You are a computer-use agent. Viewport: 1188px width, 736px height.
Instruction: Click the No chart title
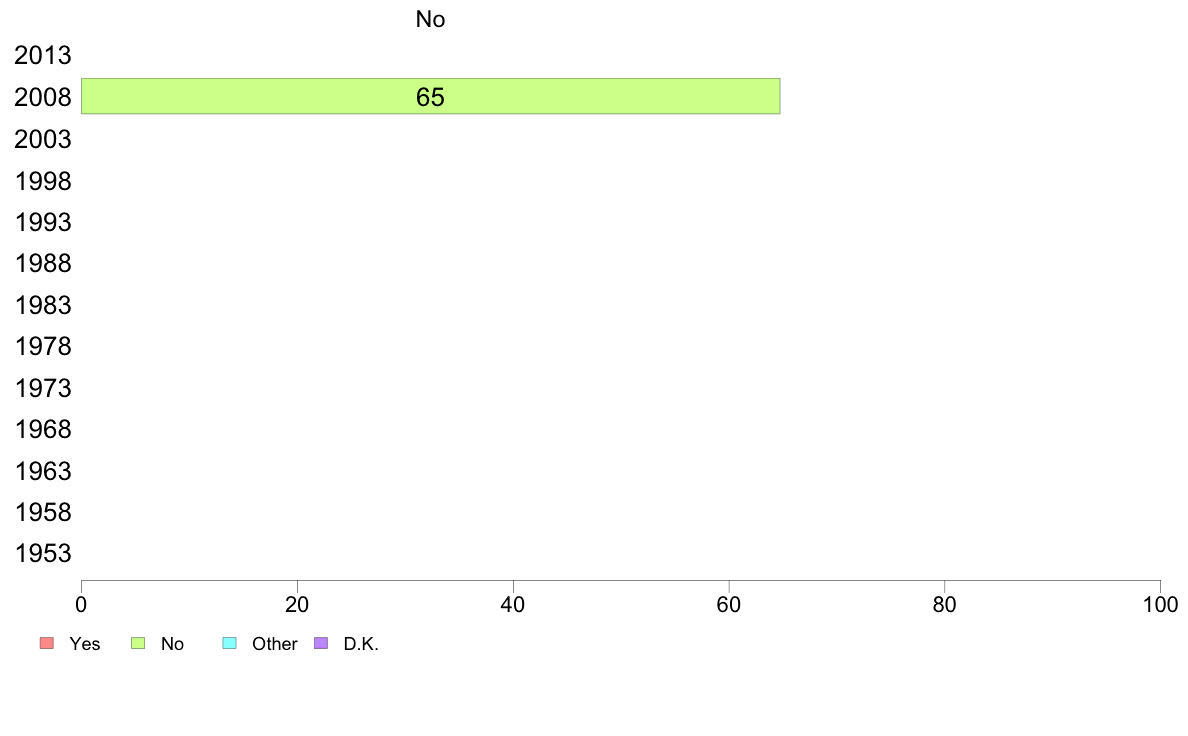pos(430,19)
